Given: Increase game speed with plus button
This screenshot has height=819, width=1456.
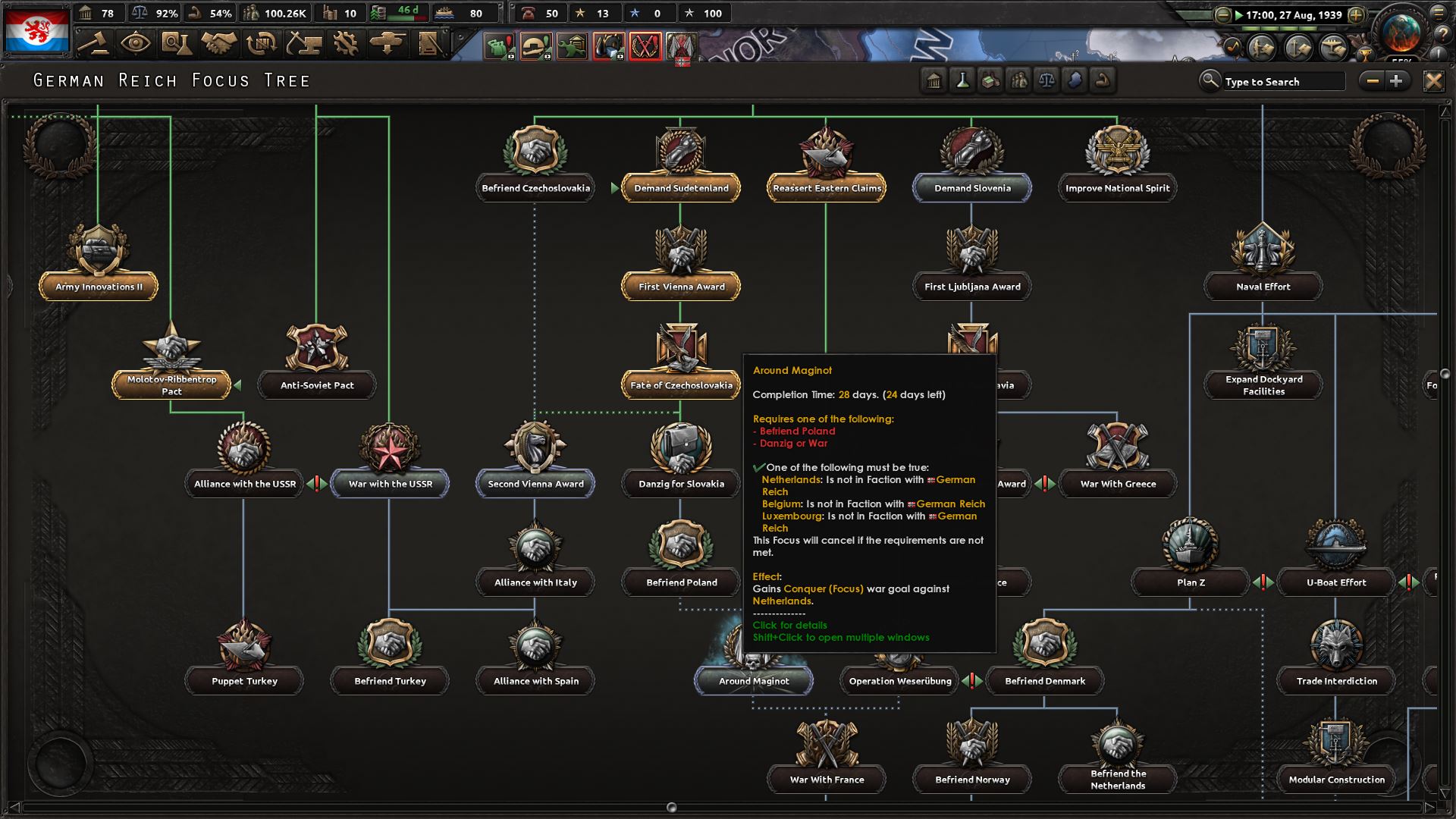Looking at the screenshot, I should (x=1356, y=14).
